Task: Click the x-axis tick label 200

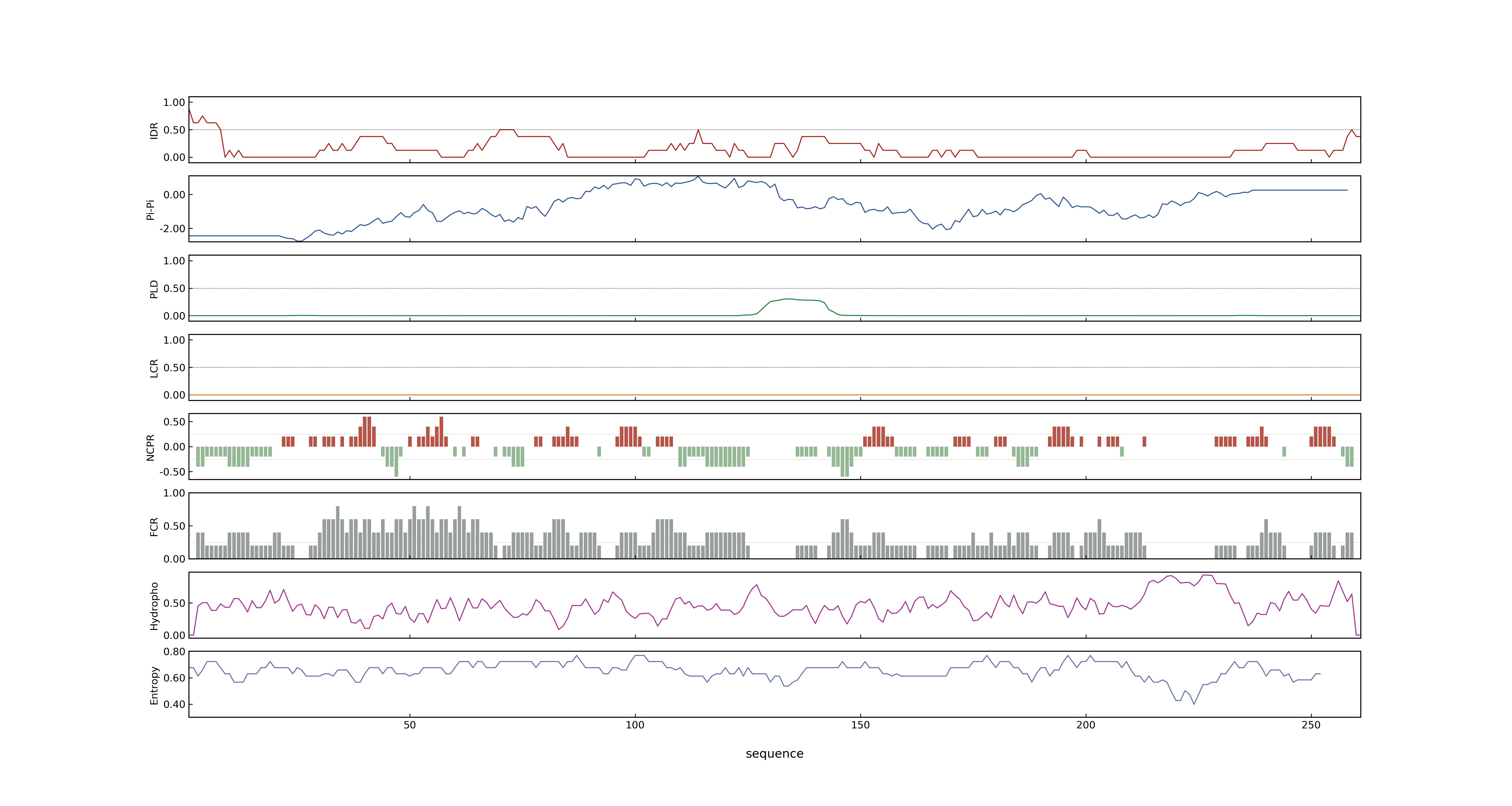Action: 1086,725
